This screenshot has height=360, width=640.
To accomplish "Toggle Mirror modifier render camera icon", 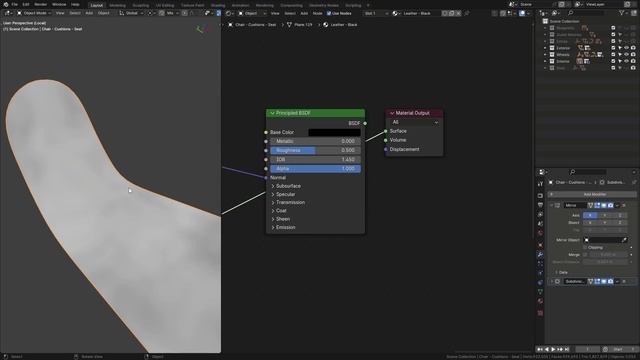I will pyautogui.click(x=610, y=205).
